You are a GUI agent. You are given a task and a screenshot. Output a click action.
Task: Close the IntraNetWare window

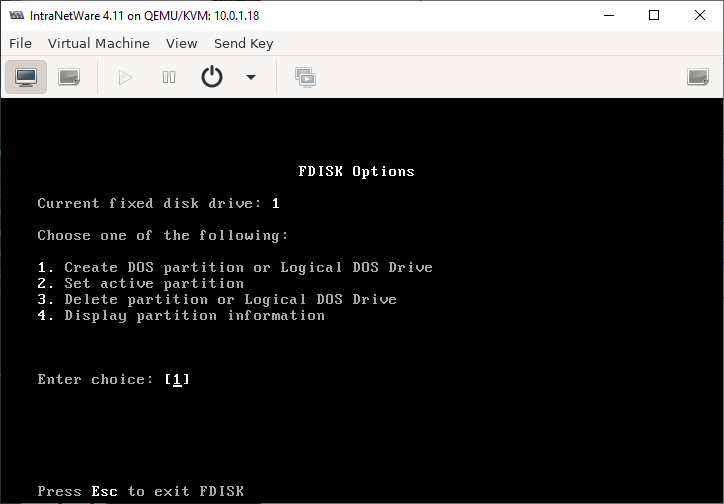coord(700,15)
